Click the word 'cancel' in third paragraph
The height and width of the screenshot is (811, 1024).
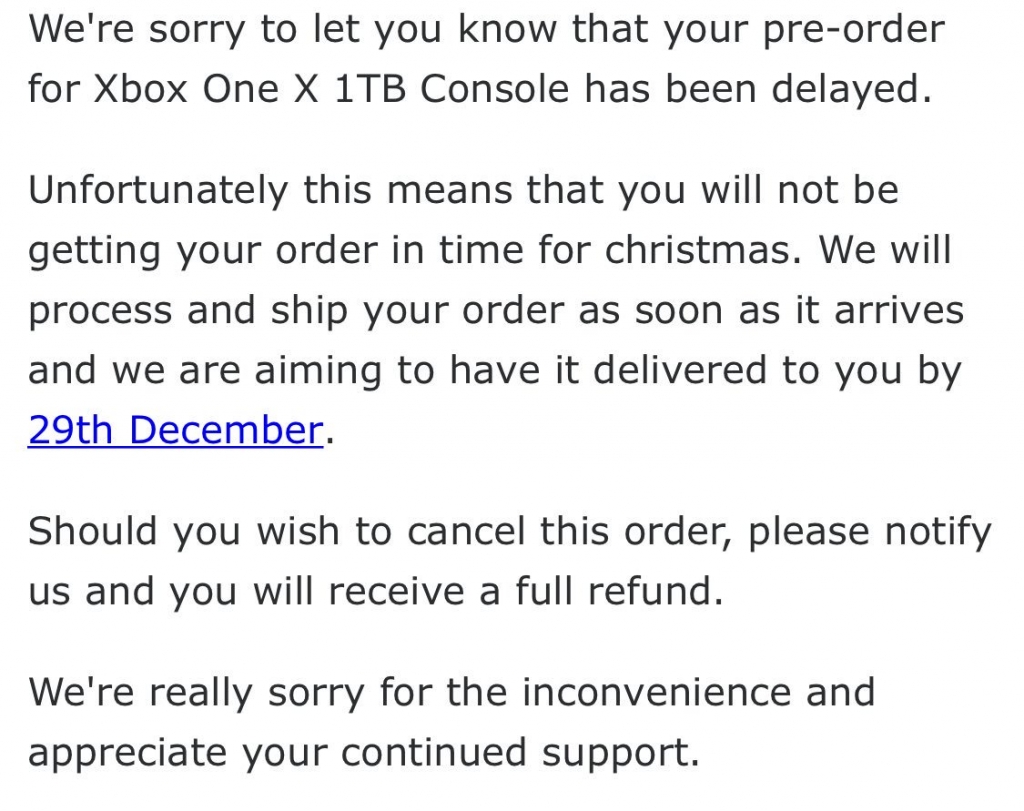click(x=466, y=531)
